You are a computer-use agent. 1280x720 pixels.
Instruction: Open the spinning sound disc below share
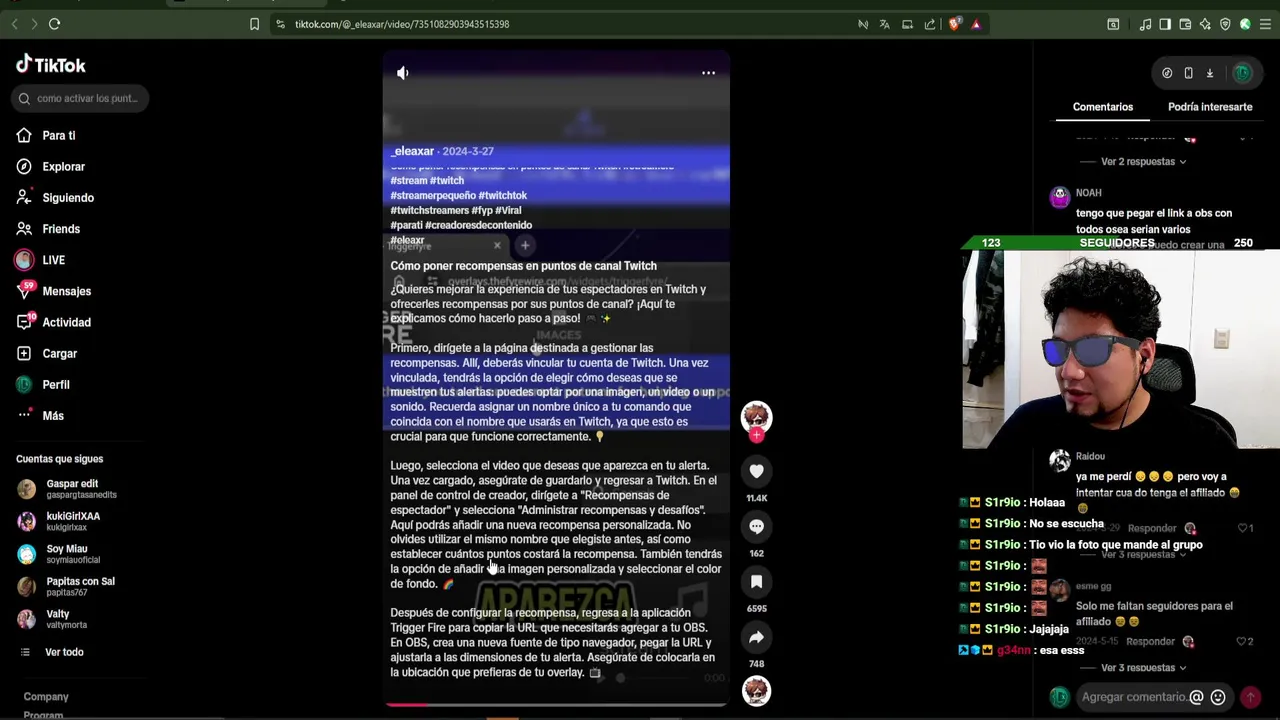point(756,691)
